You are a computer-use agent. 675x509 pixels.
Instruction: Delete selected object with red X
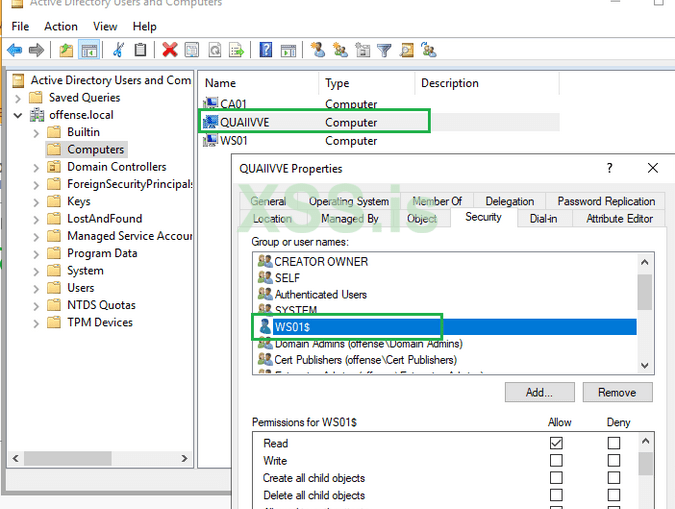tap(170, 50)
